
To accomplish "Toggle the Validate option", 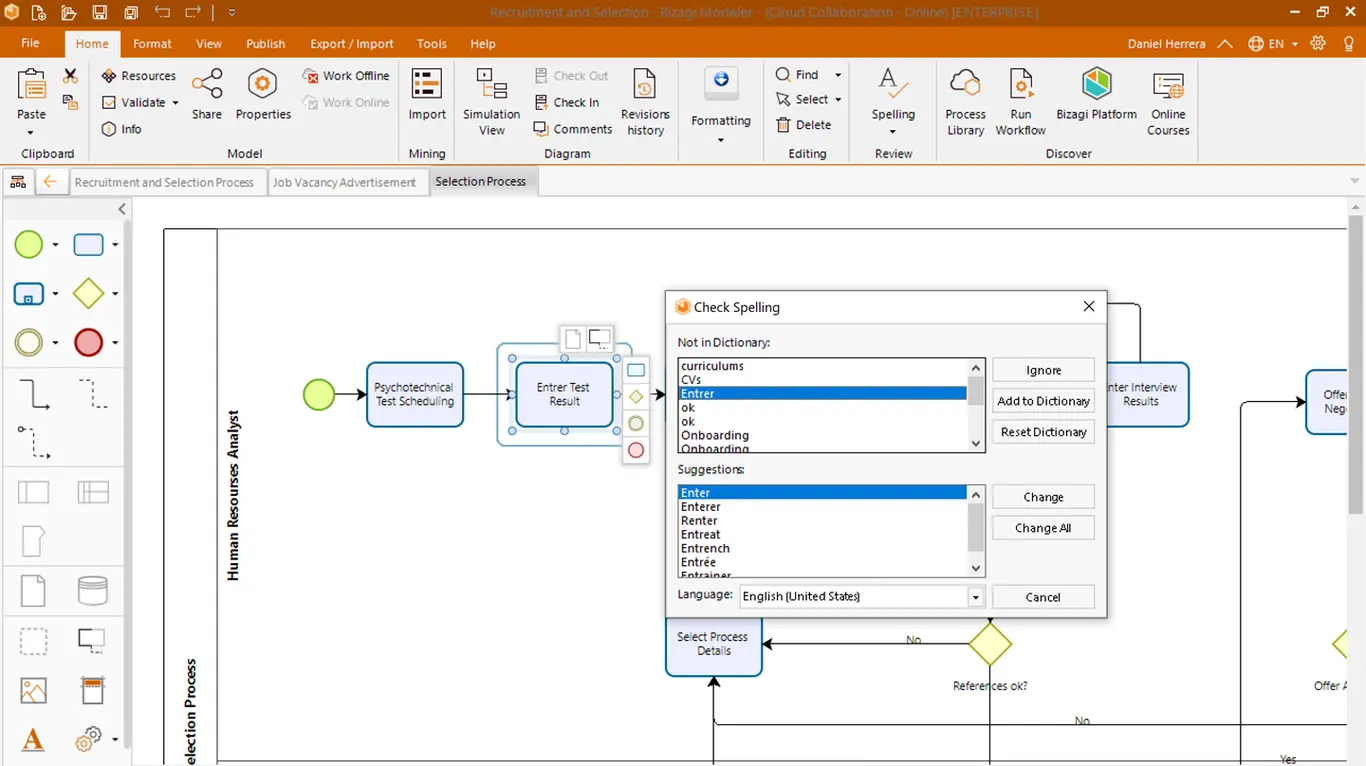I will click(x=140, y=102).
